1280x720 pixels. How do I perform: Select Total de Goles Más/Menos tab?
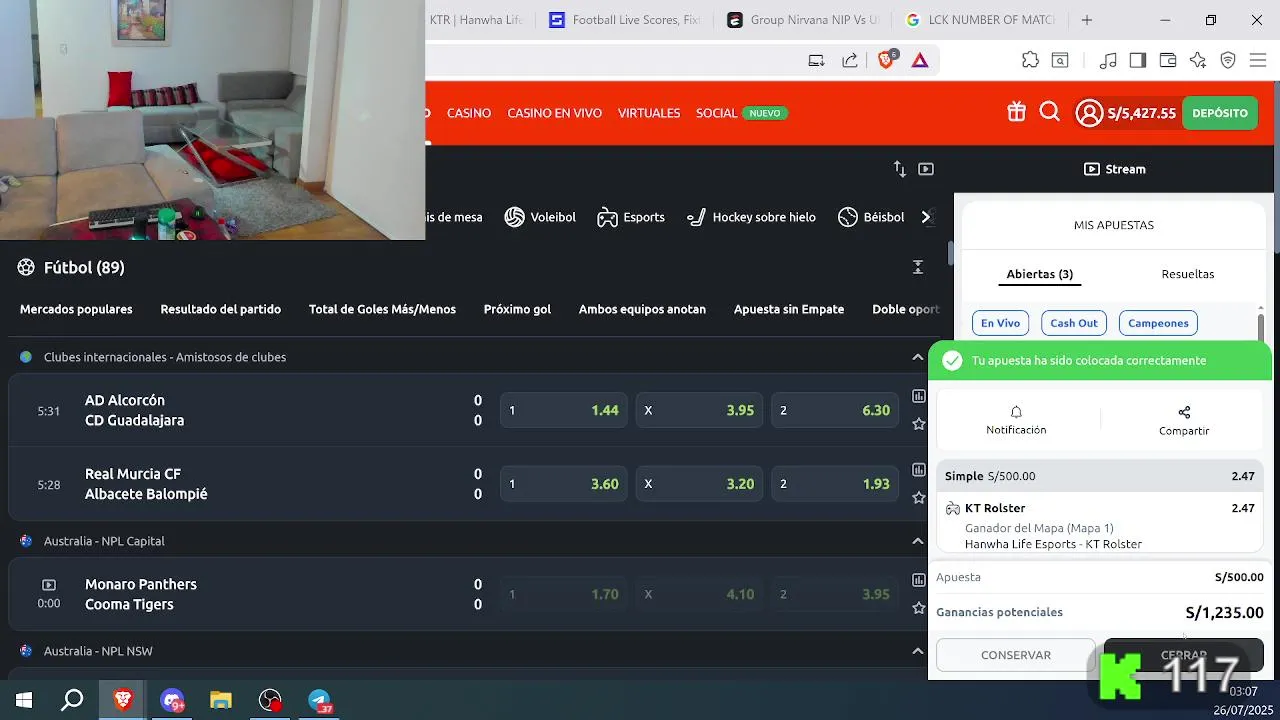click(x=382, y=309)
